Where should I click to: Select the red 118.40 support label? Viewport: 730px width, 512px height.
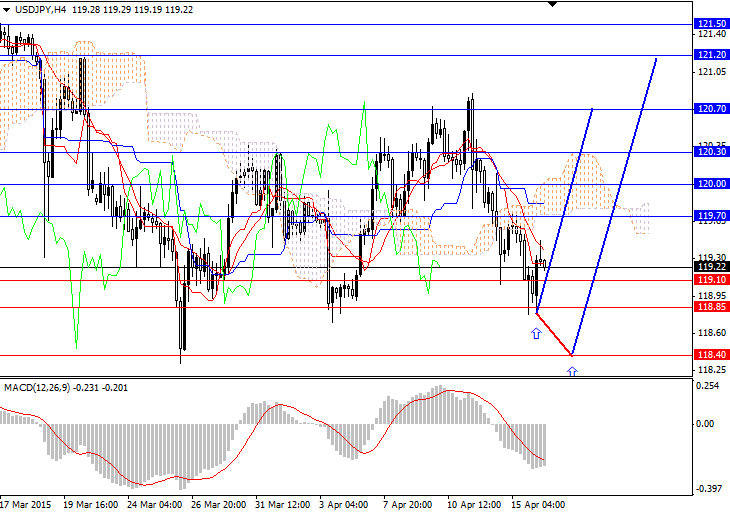point(711,355)
